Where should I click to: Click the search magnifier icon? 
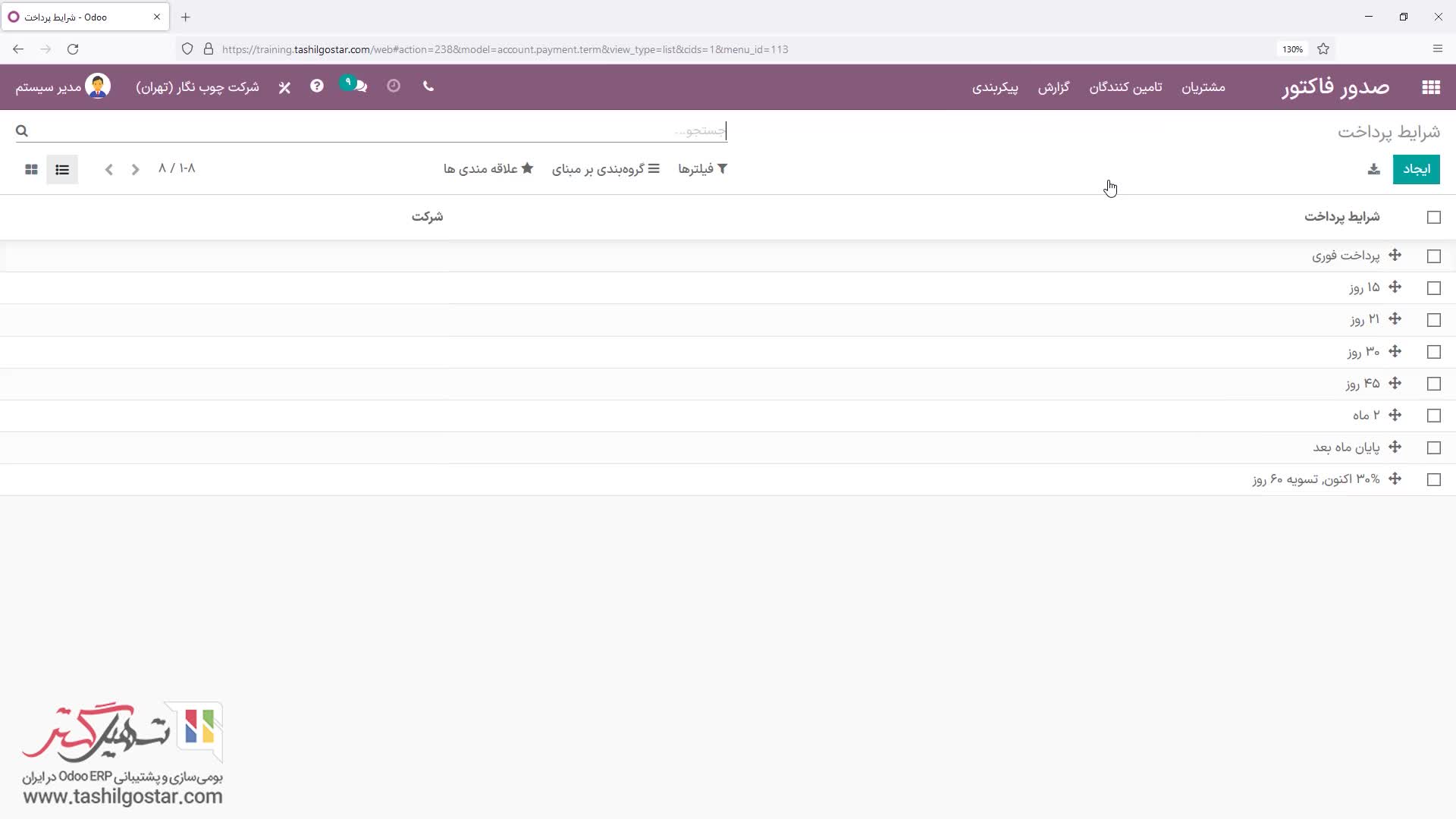tap(22, 131)
